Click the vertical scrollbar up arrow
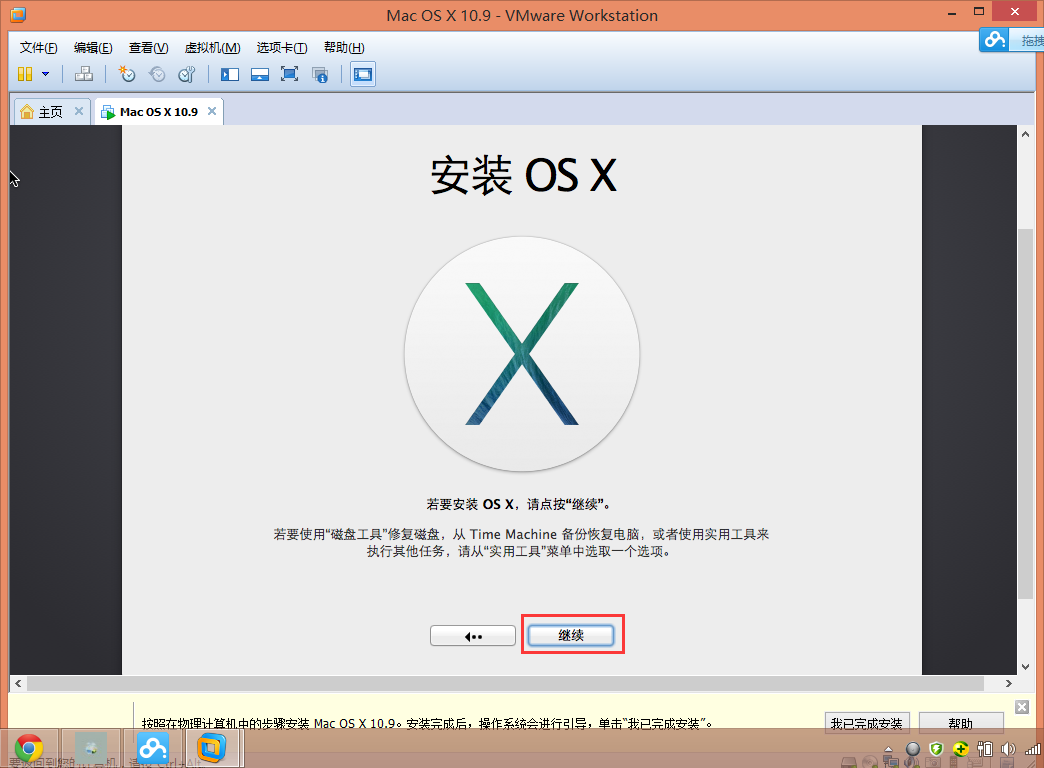This screenshot has width=1044, height=768. tap(1025, 134)
